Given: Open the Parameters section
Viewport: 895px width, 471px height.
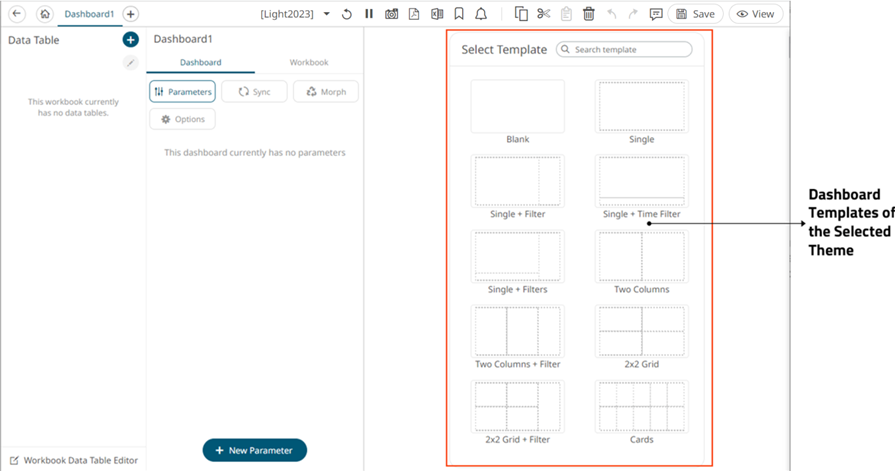Looking at the screenshot, I should click(x=183, y=91).
